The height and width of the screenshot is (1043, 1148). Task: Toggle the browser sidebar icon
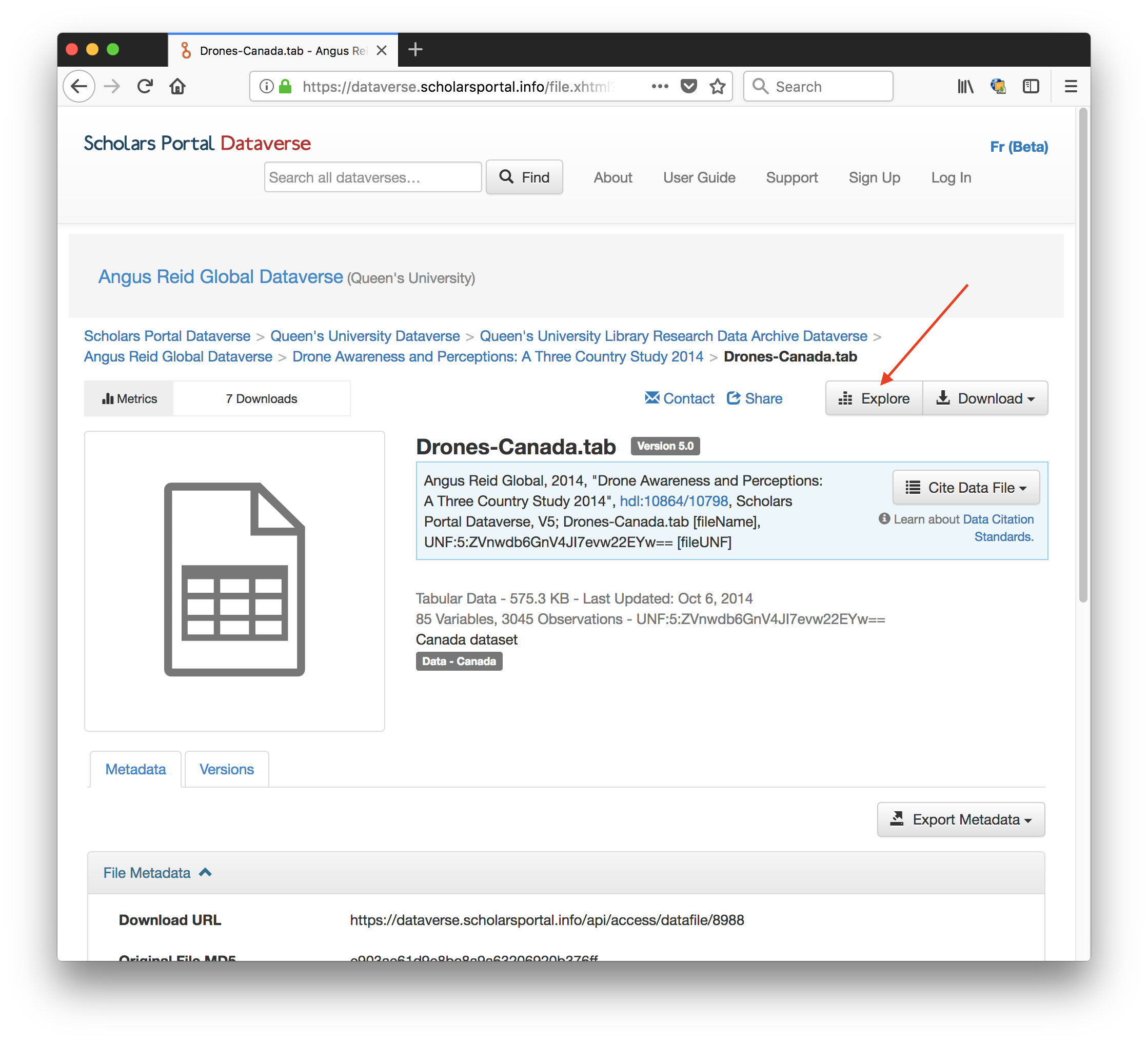(x=1031, y=87)
